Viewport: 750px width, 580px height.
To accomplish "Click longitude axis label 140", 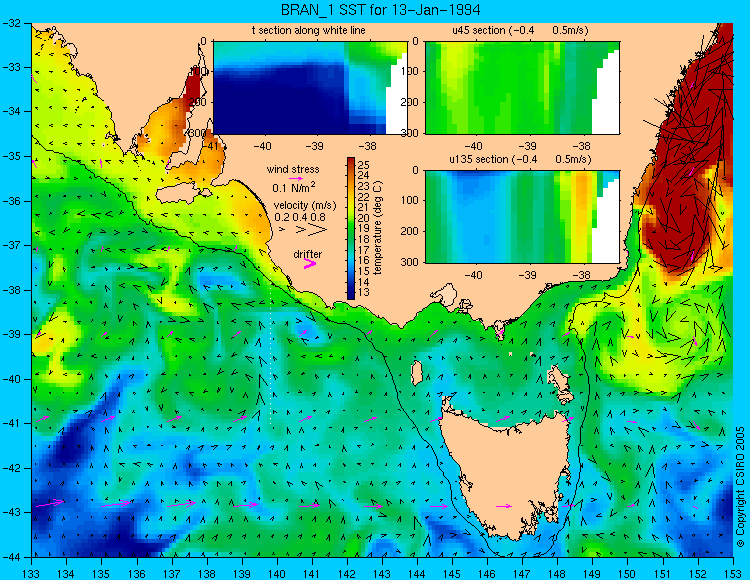I will coord(277,574).
